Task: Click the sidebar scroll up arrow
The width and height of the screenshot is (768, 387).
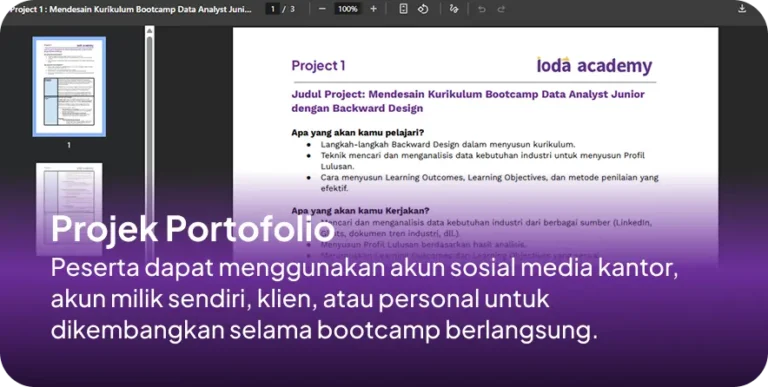Action: click(149, 31)
